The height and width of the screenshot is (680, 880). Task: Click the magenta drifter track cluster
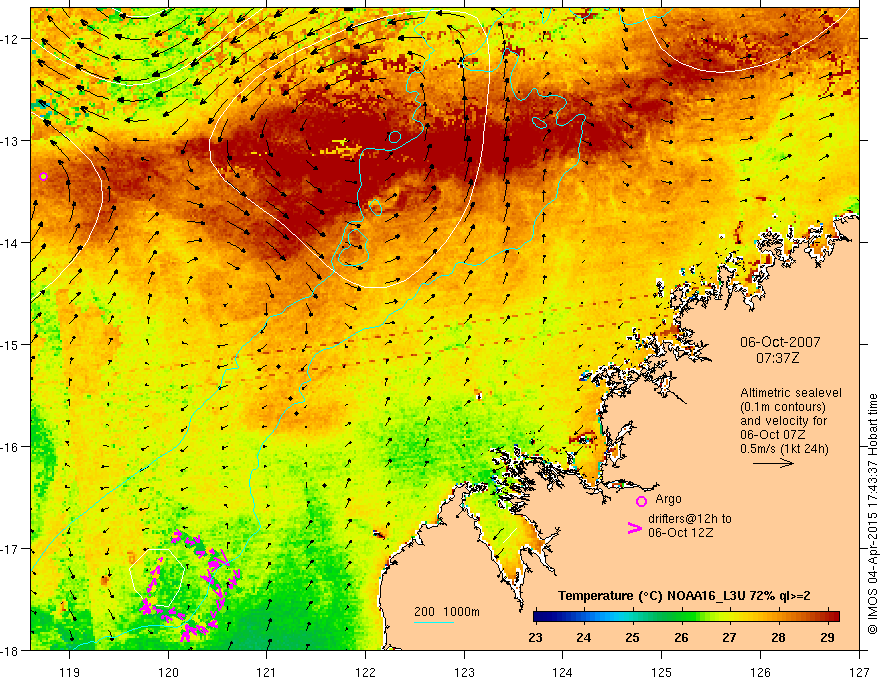191,586
